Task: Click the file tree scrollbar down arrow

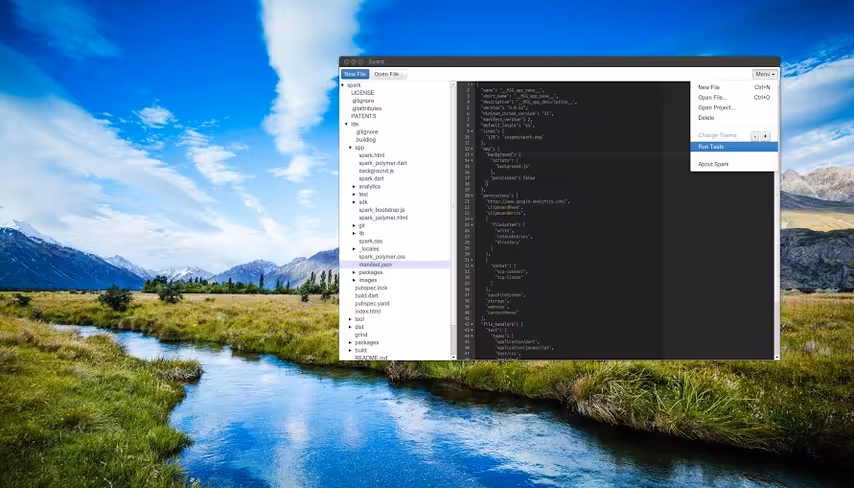Action: [x=454, y=357]
